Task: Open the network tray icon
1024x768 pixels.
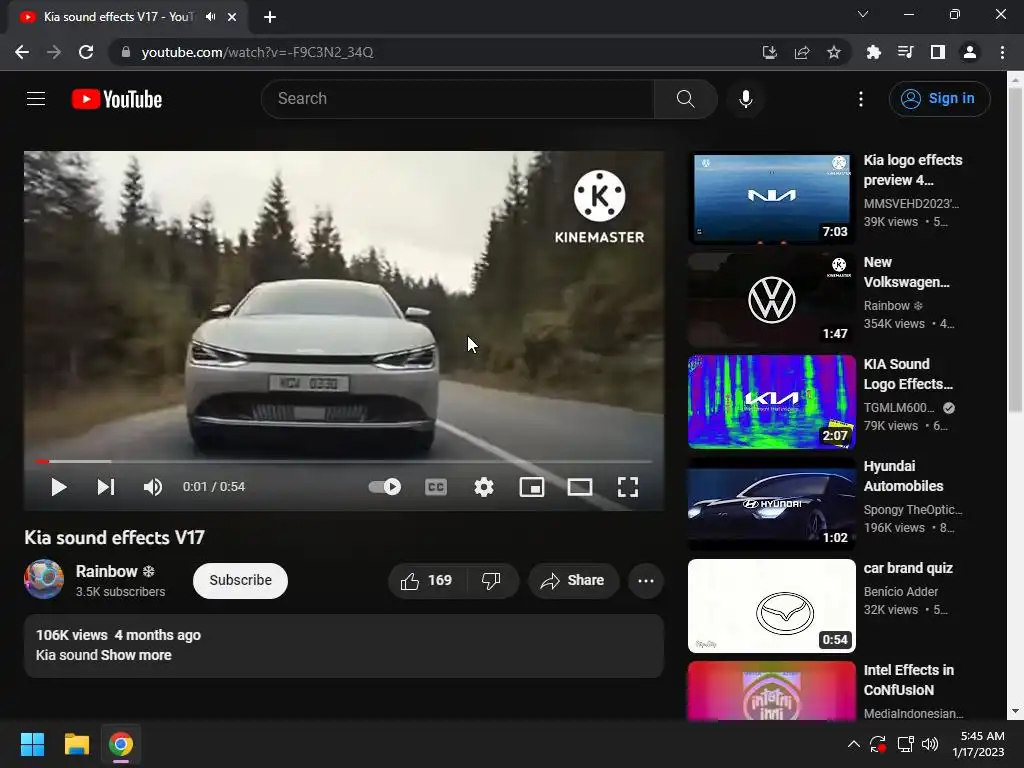Action: (905, 744)
